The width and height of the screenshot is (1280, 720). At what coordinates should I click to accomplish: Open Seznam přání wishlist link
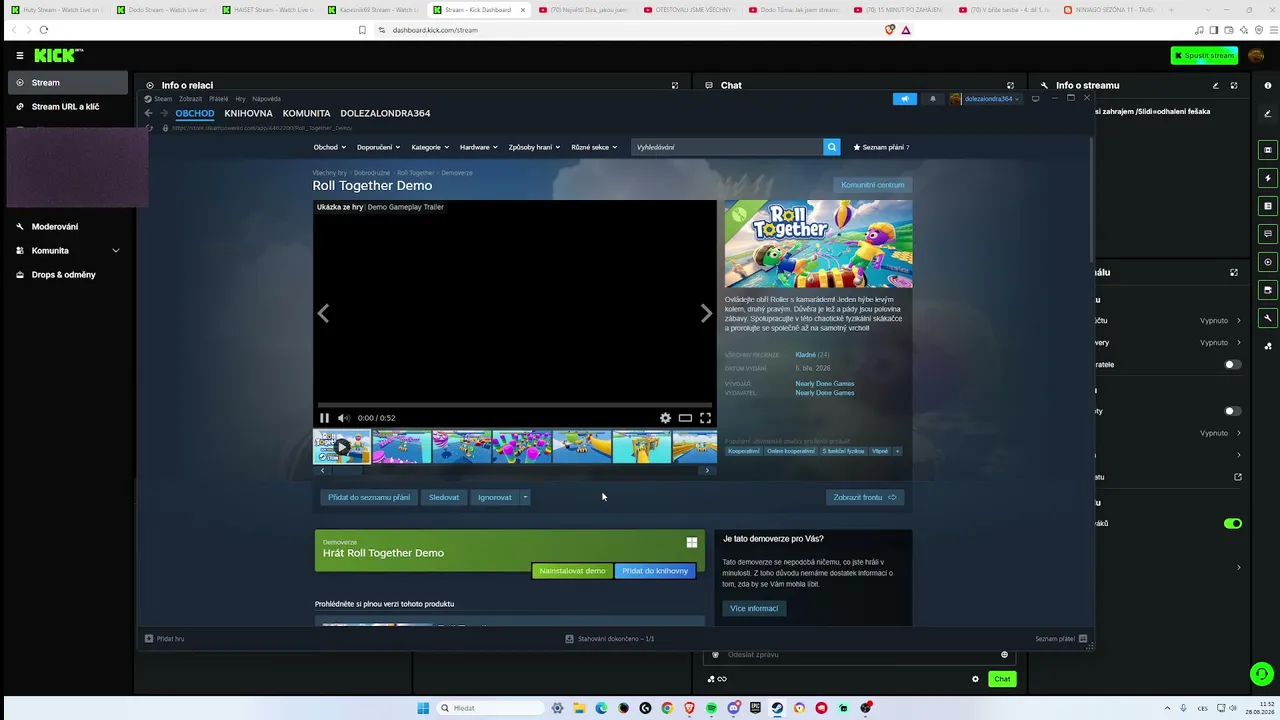click(x=881, y=147)
